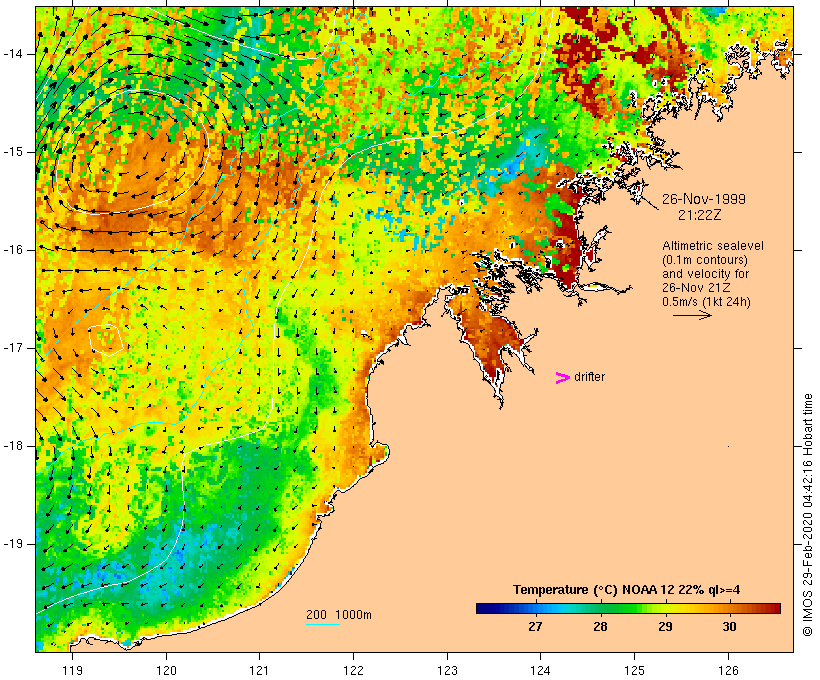This screenshot has height=680, width=820.
Task: Click the colorbar at 28 degrees green
Action: [600, 608]
